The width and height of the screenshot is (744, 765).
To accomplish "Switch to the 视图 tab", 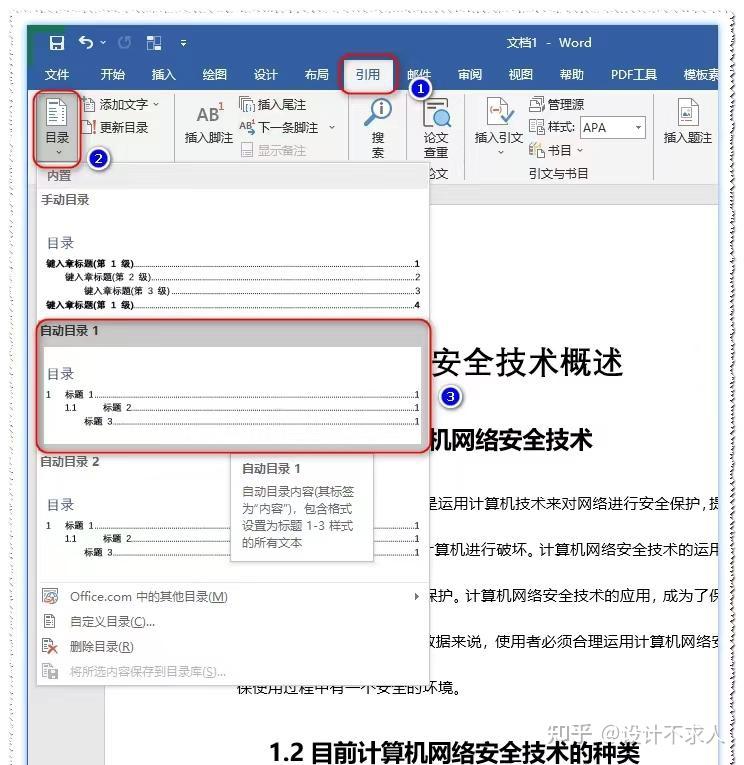I will click(x=521, y=75).
